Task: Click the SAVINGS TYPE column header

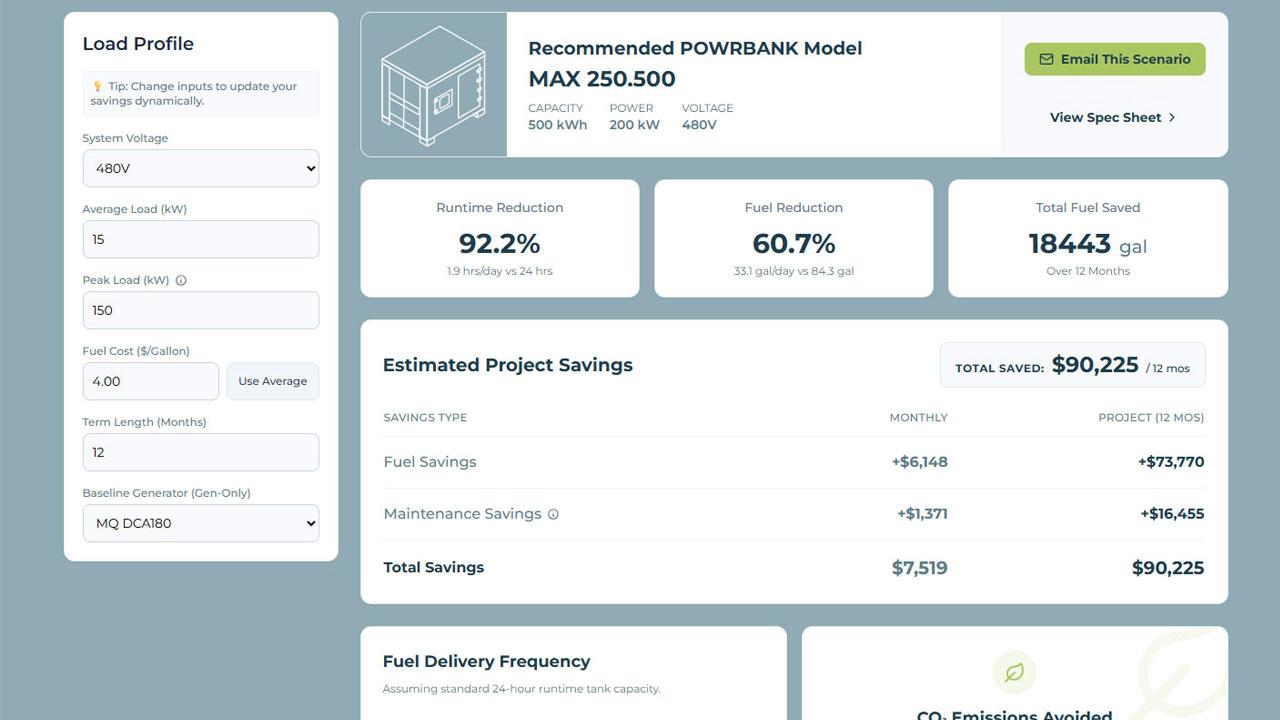Action: pyautogui.click(x=425, y=417)
